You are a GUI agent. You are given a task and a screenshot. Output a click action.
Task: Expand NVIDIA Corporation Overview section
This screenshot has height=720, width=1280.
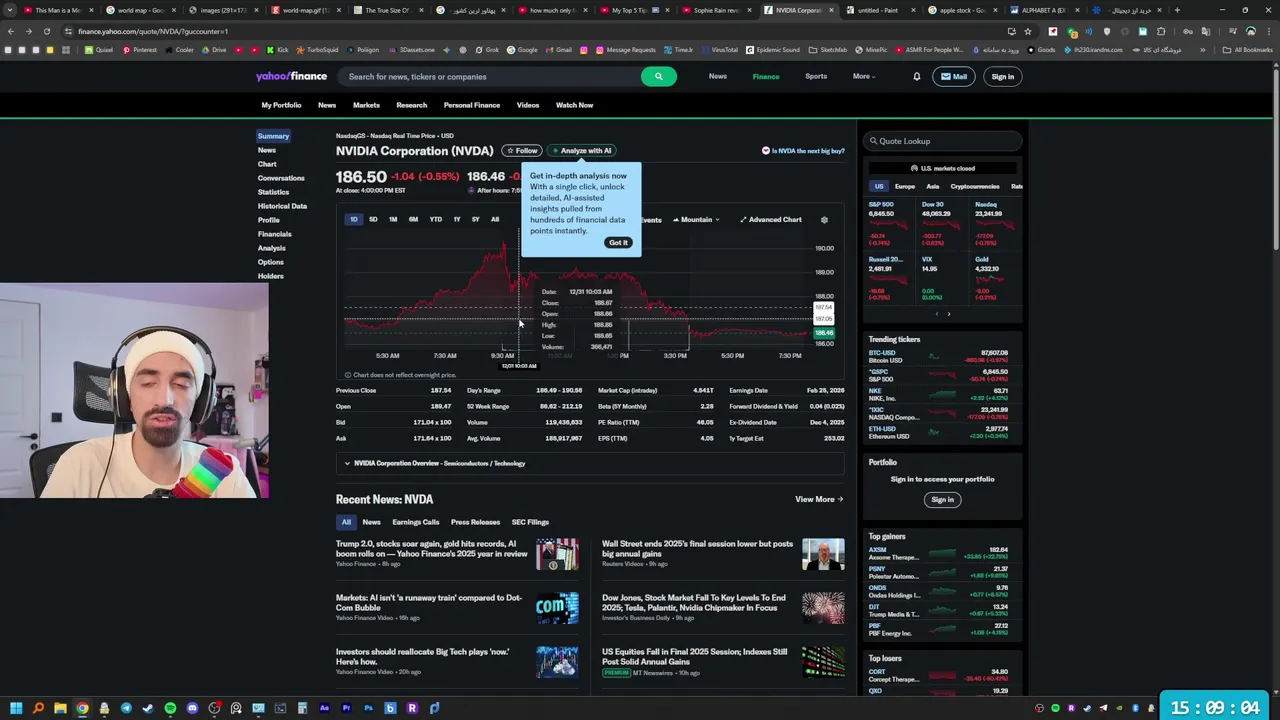[x=590, y=464]
